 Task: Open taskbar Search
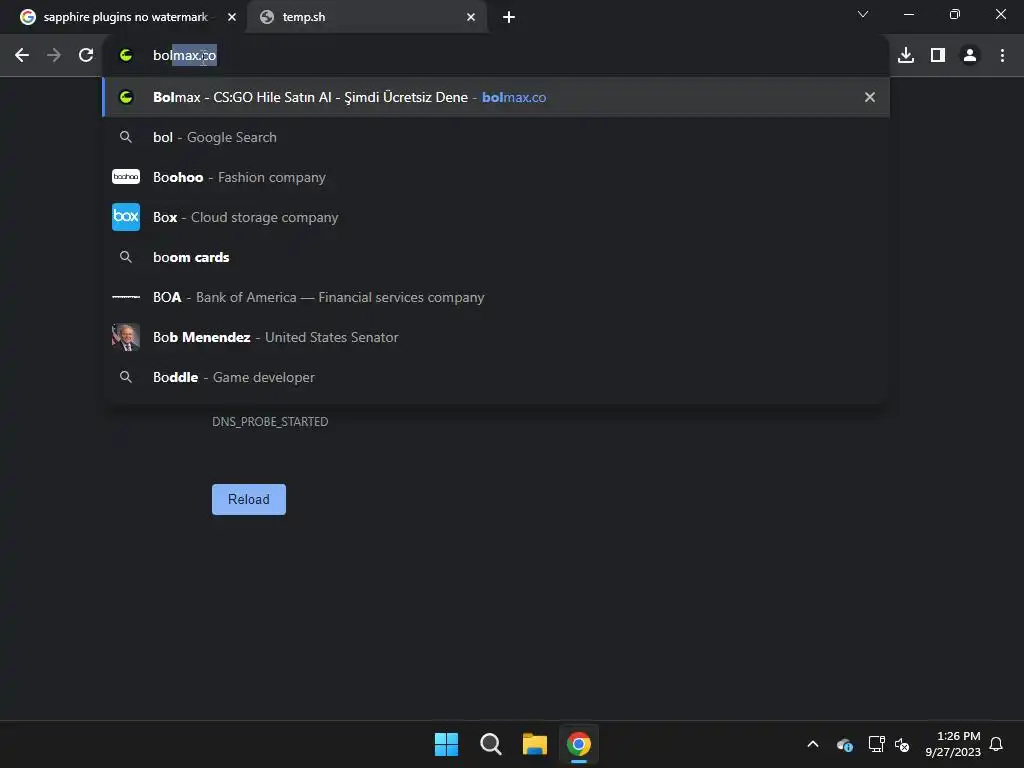tap(490, 744)
